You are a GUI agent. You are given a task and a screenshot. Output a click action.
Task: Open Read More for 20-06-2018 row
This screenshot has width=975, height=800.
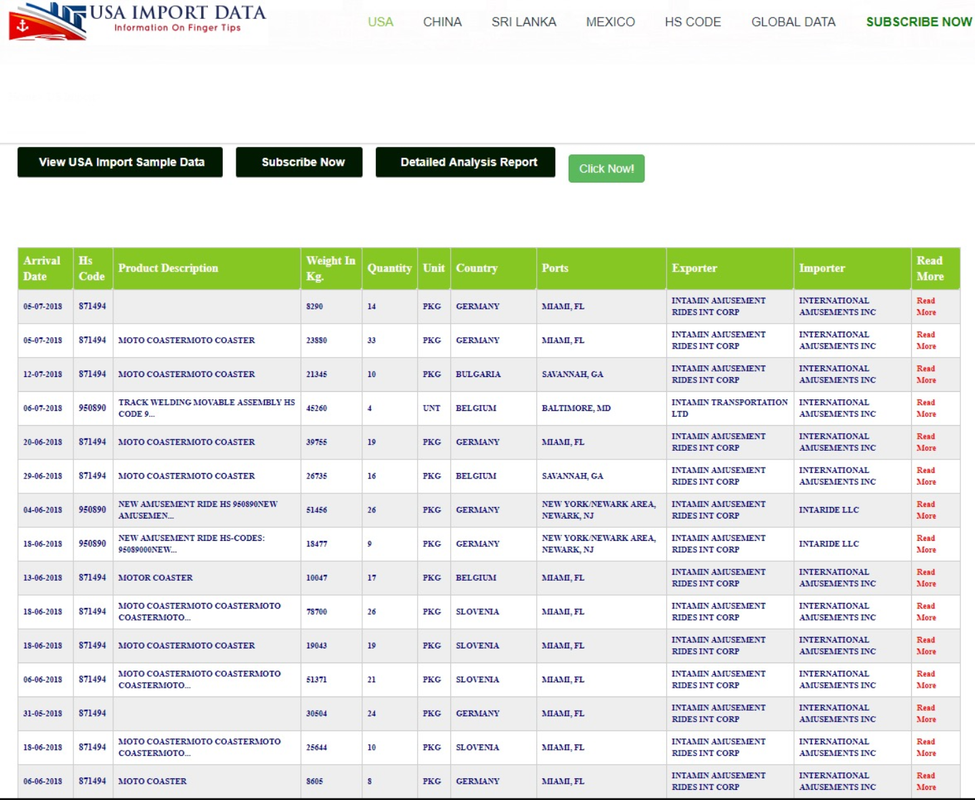tap(926, 442)
